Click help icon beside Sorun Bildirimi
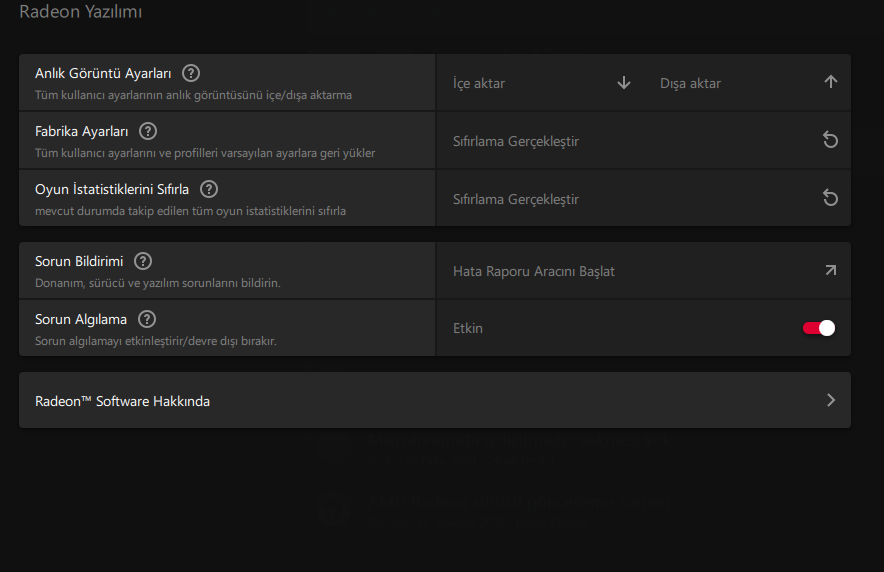884x572 pixels. [143, 261]
